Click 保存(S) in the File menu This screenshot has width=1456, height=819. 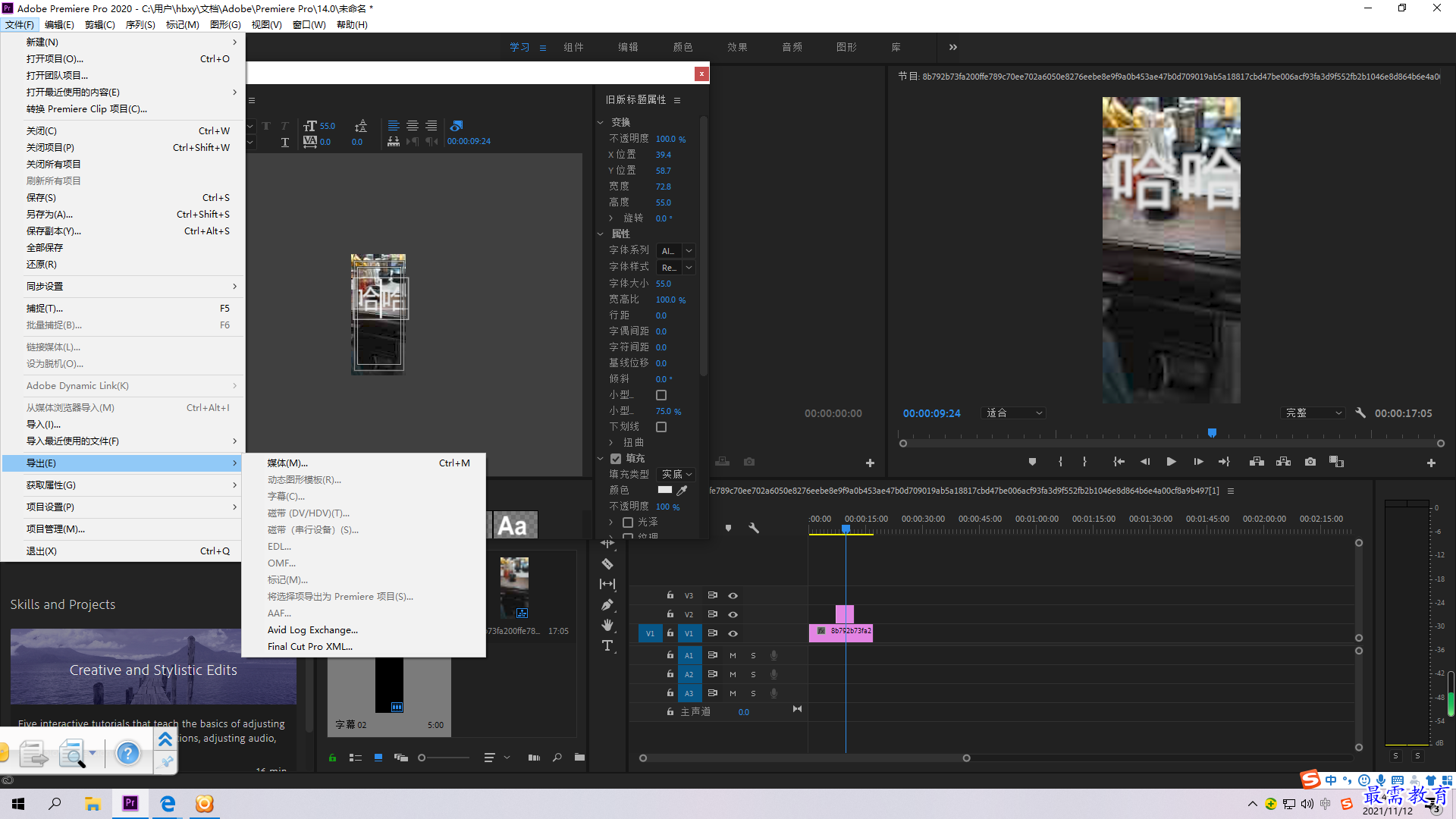(123, 198)
